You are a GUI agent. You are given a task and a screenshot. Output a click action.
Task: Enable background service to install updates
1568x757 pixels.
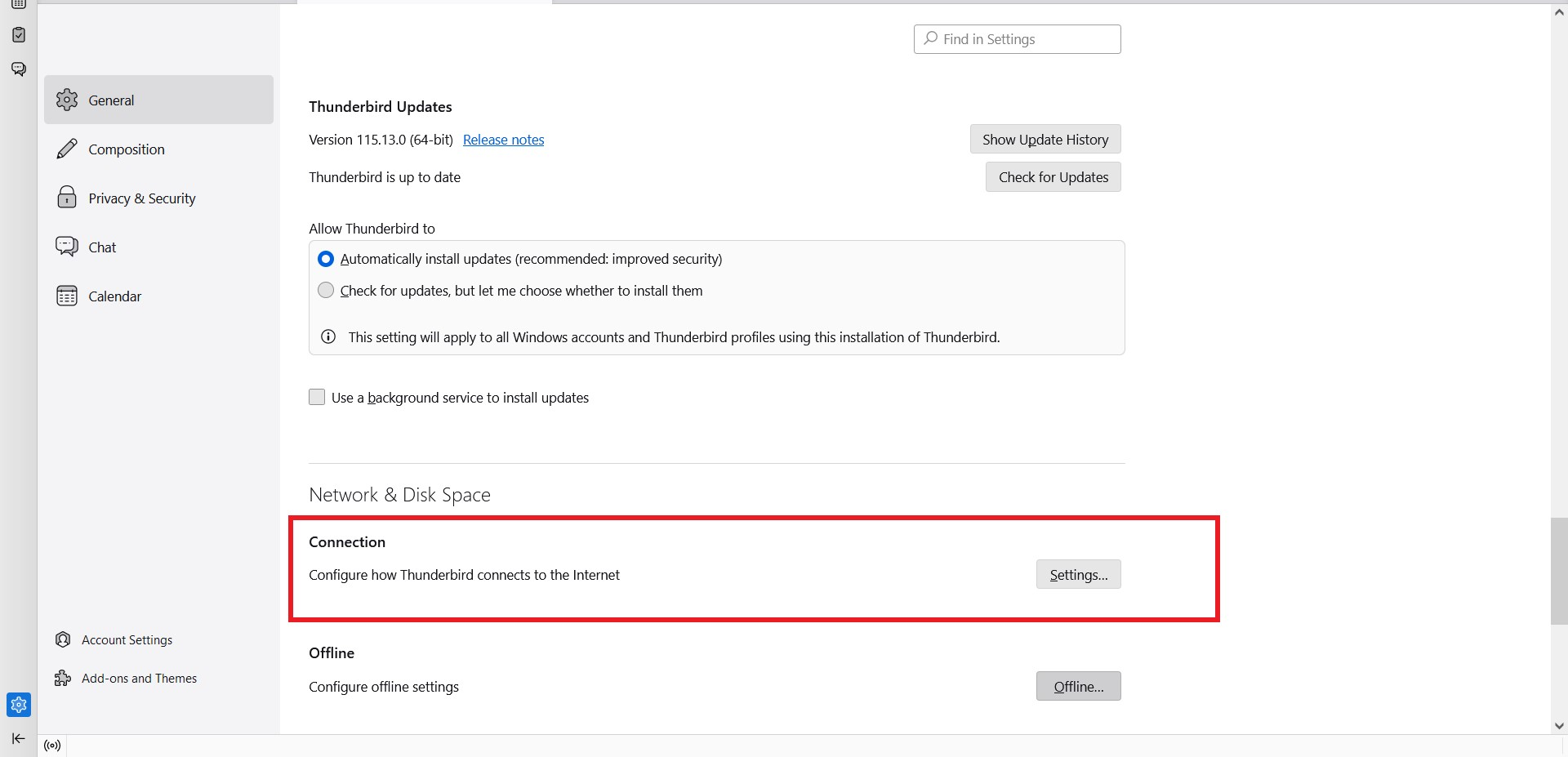tap(317, 398)
